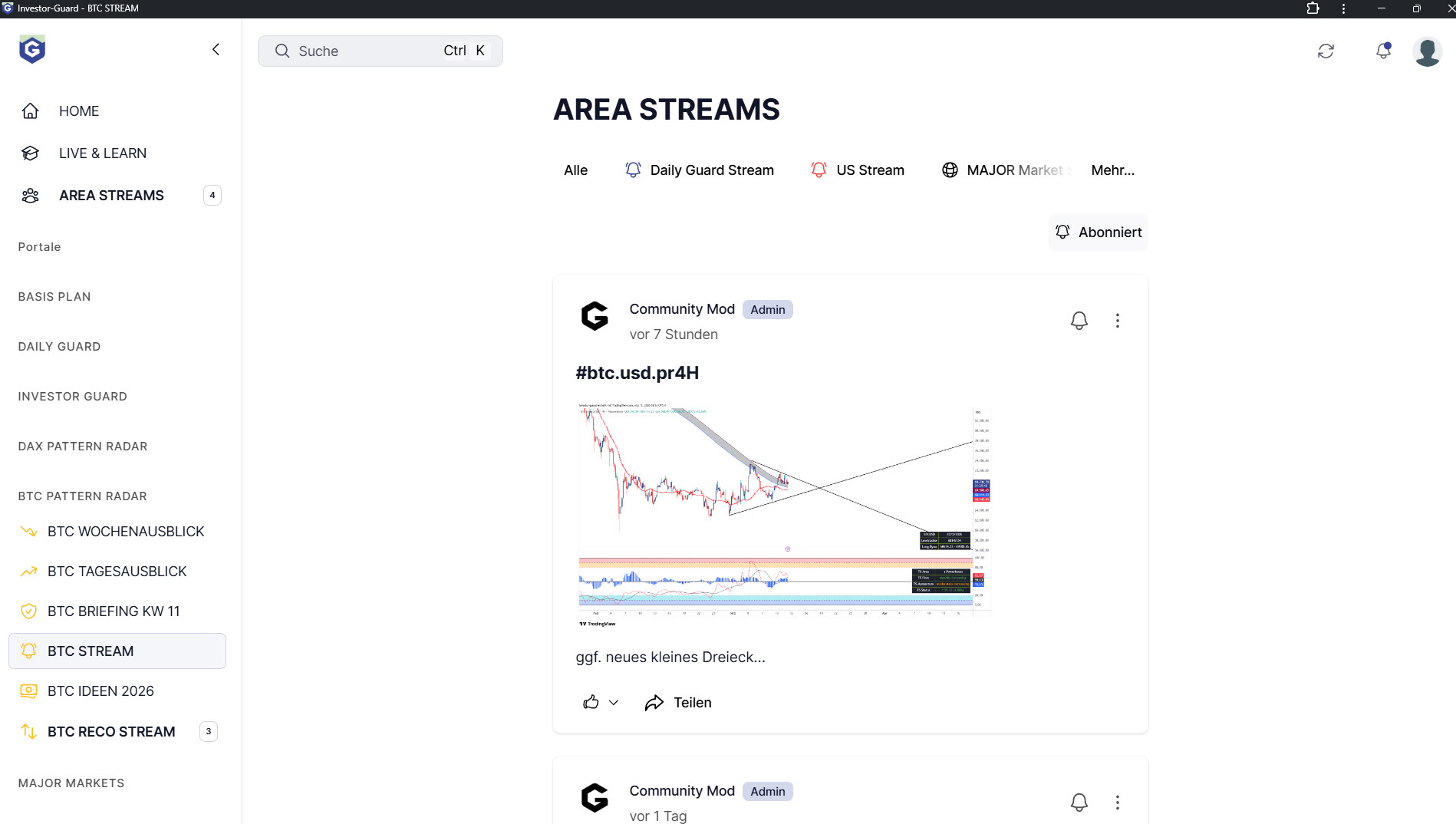Click the Investor-Guard shield logo
1456x824 pixels.
32,50
